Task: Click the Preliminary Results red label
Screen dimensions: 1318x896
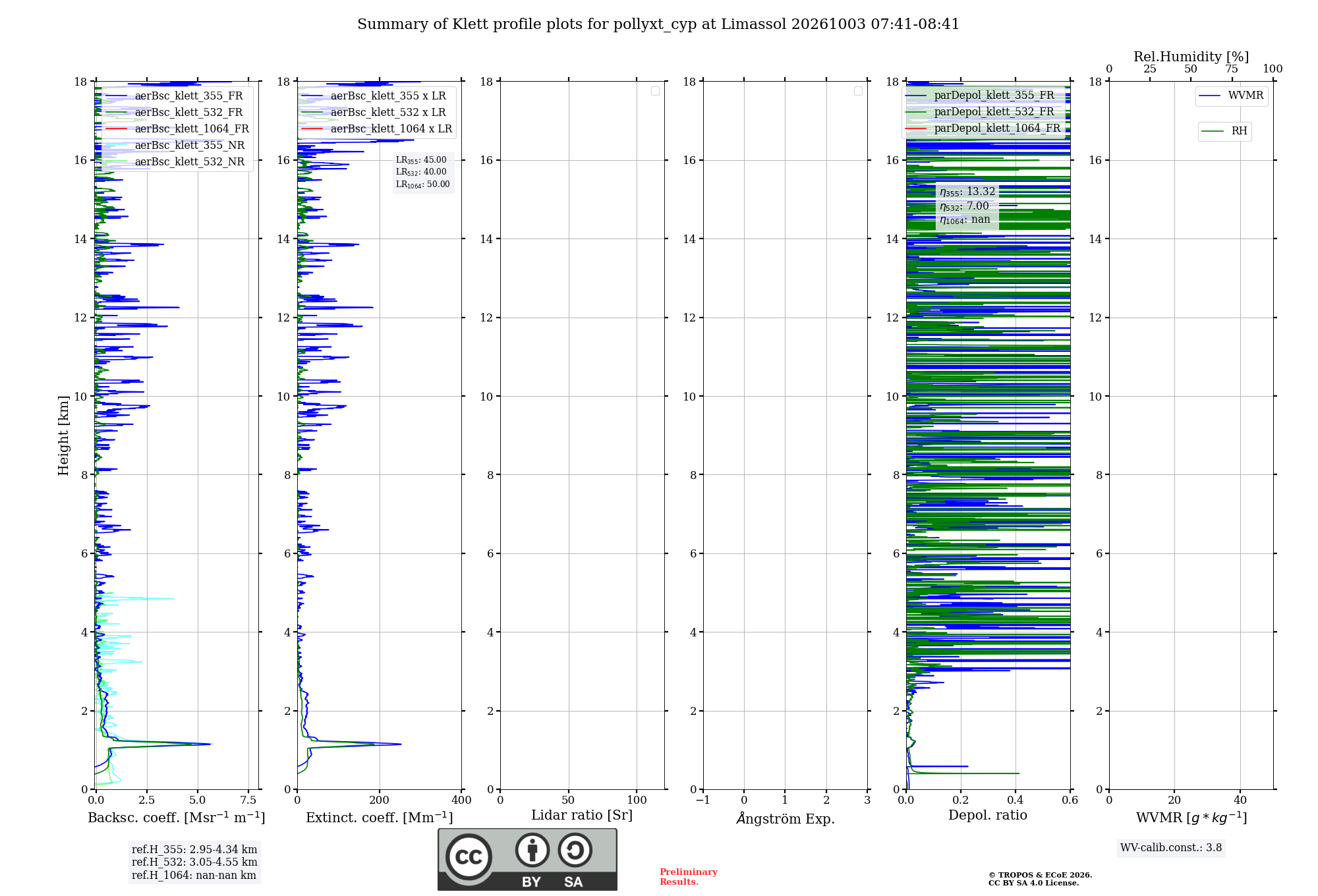Action: click(x=689, y=877)
